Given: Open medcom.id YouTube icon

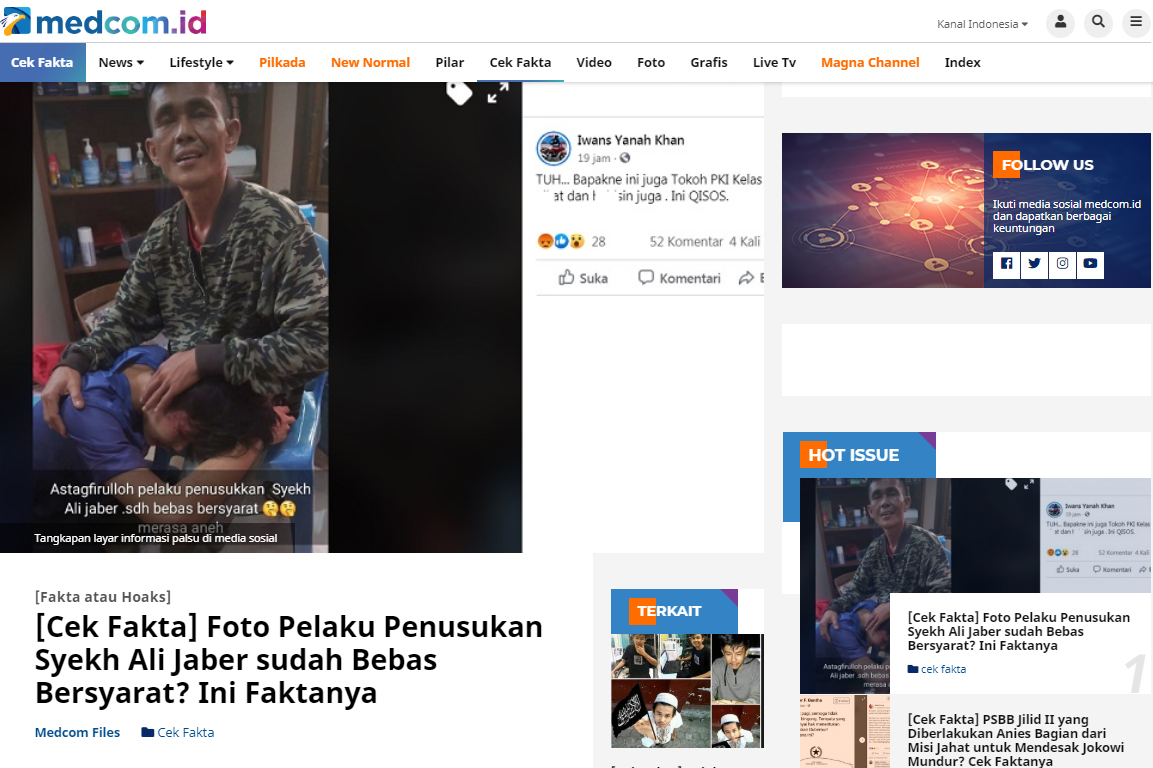Looking at the screenshot, I should coord(1090,263).
